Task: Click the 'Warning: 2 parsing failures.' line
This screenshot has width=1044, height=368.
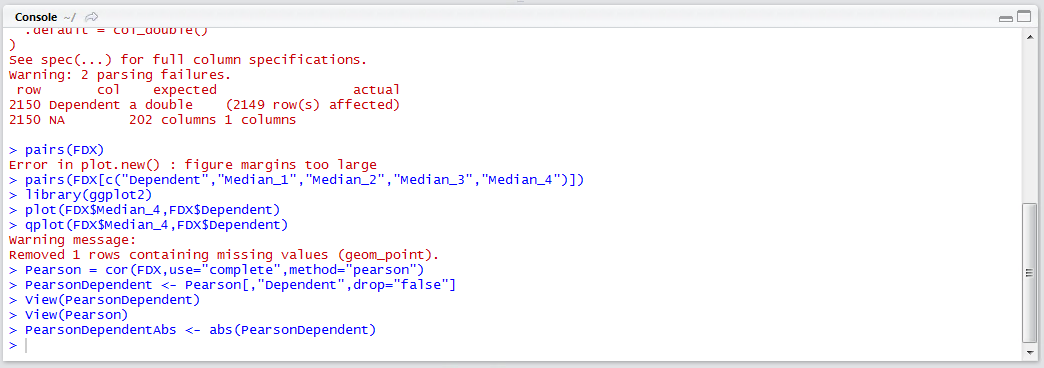Action: tap(121, 75)
